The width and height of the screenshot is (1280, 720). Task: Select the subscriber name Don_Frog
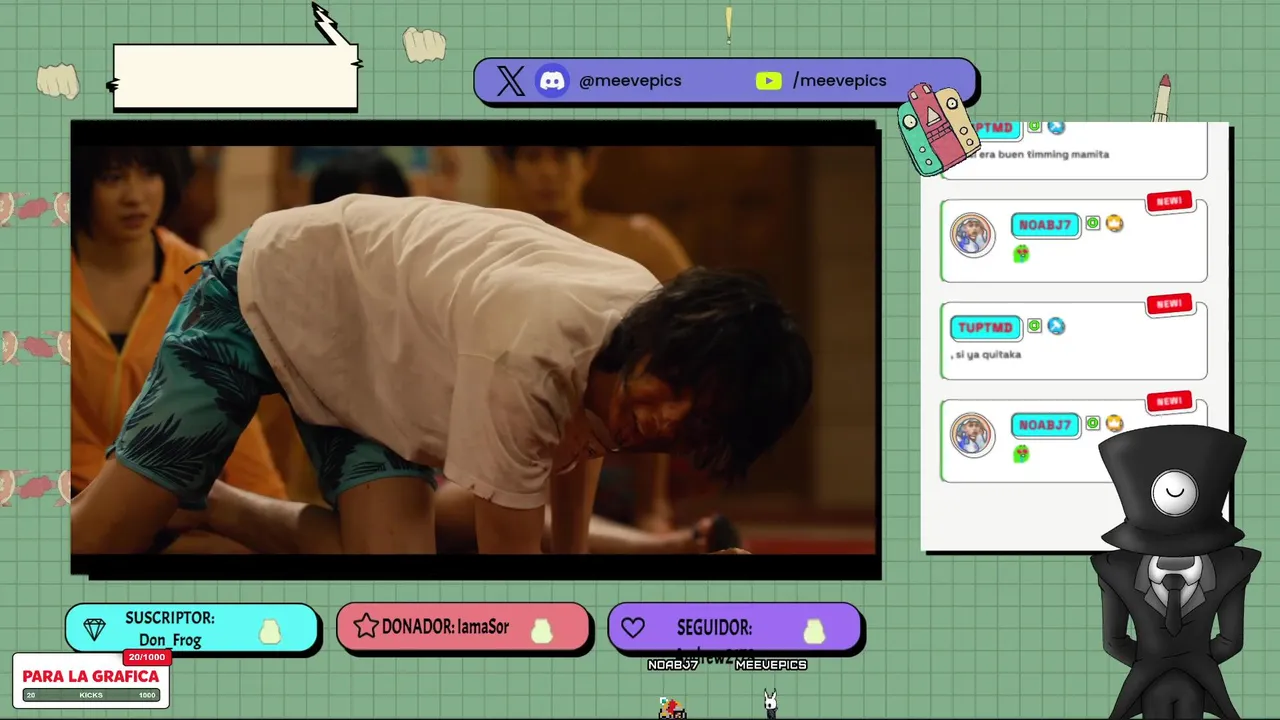tap(170, 640)
